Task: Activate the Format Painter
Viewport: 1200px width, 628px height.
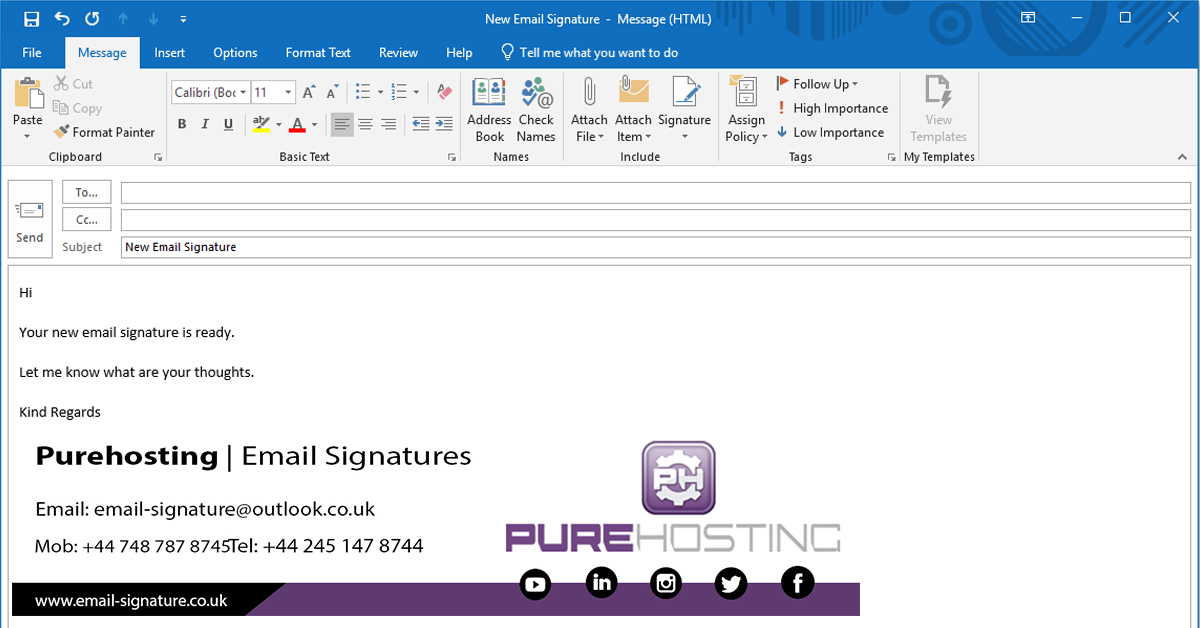Action: pos(104,132)
